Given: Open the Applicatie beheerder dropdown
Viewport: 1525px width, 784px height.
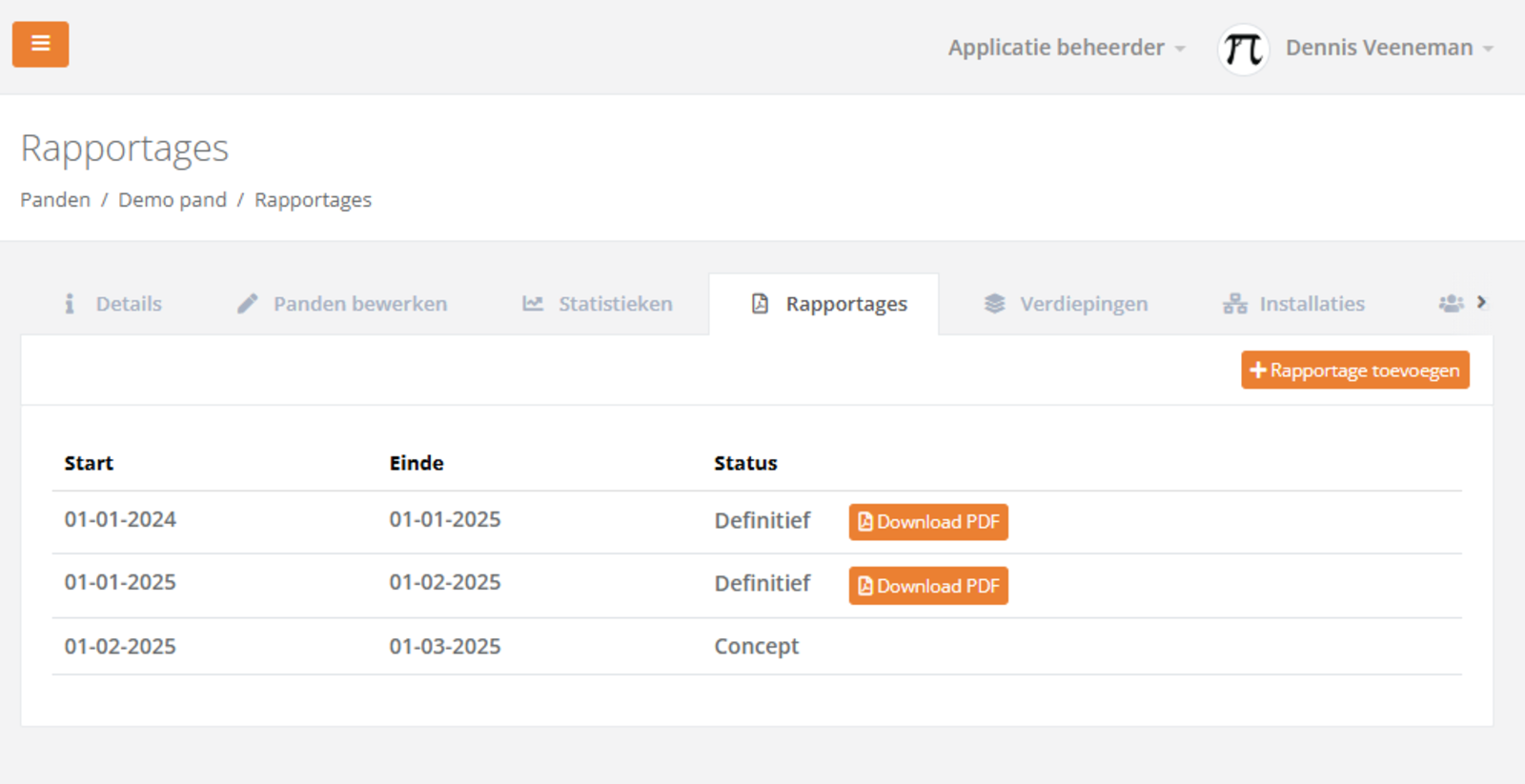Looking at the screenshot, I should point(1067,48).
